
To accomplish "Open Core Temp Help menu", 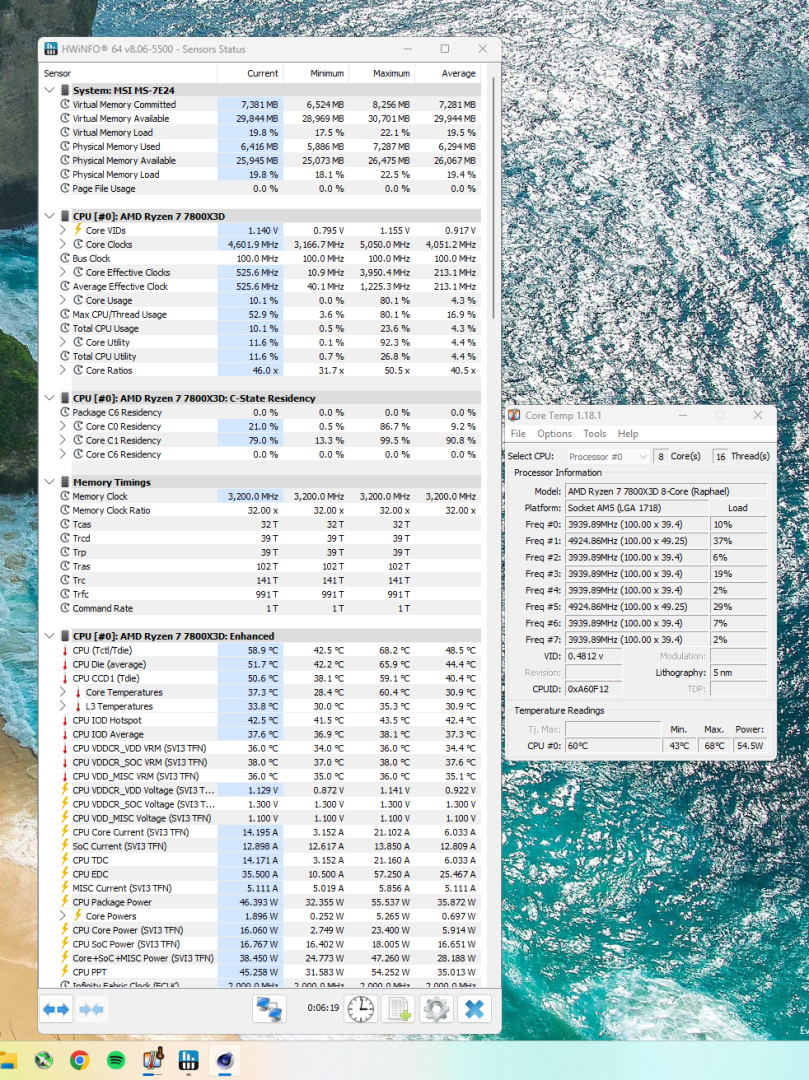I will pos(627,433).
